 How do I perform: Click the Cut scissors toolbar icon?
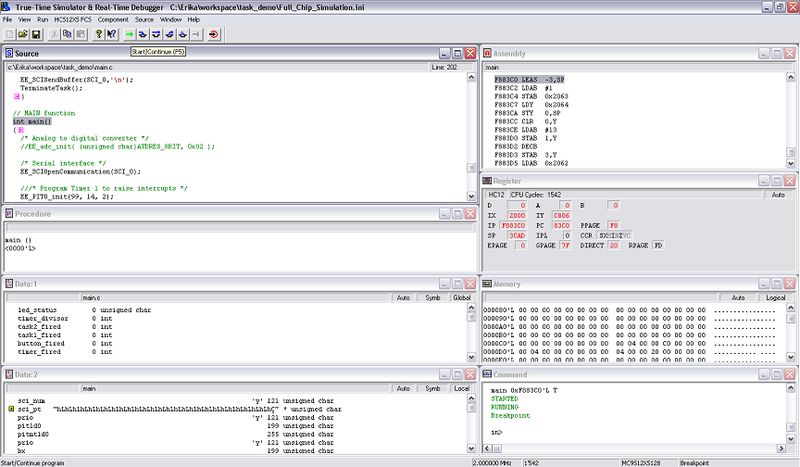[54, 34]
